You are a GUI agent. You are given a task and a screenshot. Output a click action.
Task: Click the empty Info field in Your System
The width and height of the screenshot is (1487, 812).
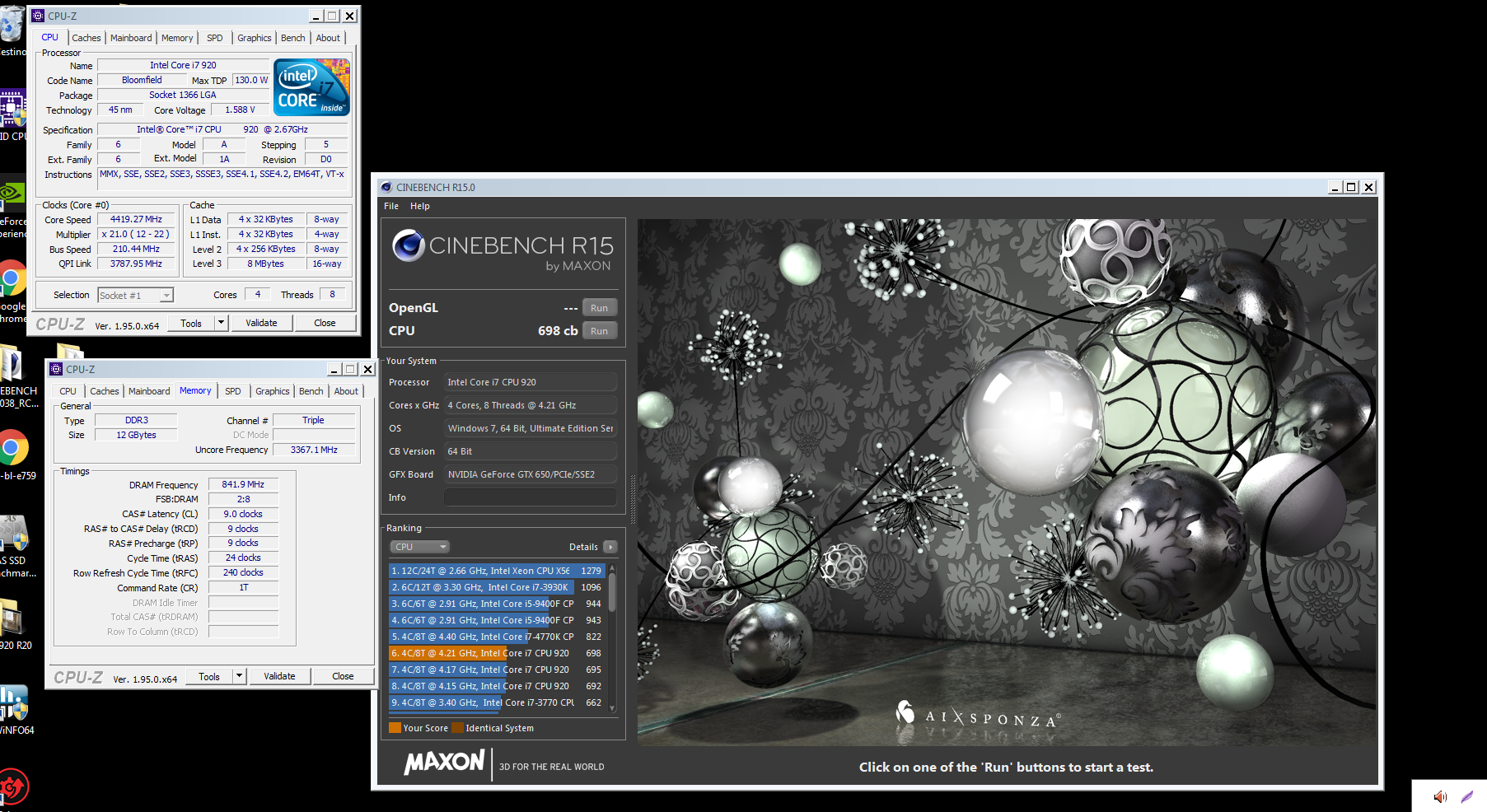[531, 497]
